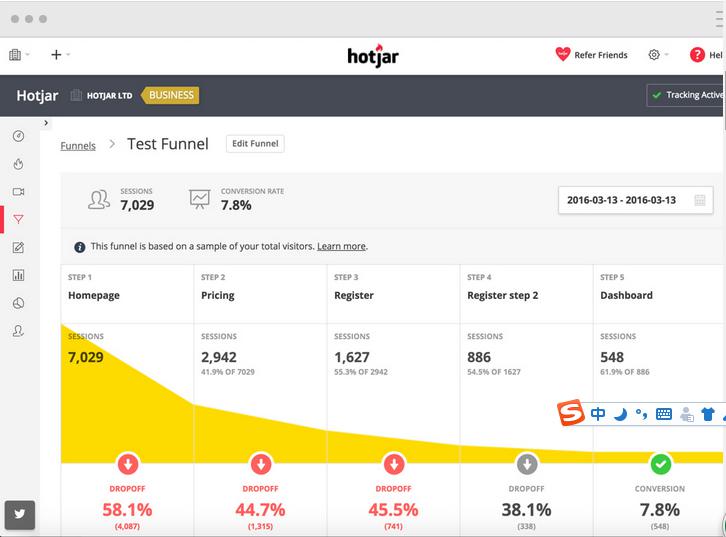This screenshot has height=537, width=726.
Task: Open Forms pencil-edit icon in sidebar
Action: point(19,247)
